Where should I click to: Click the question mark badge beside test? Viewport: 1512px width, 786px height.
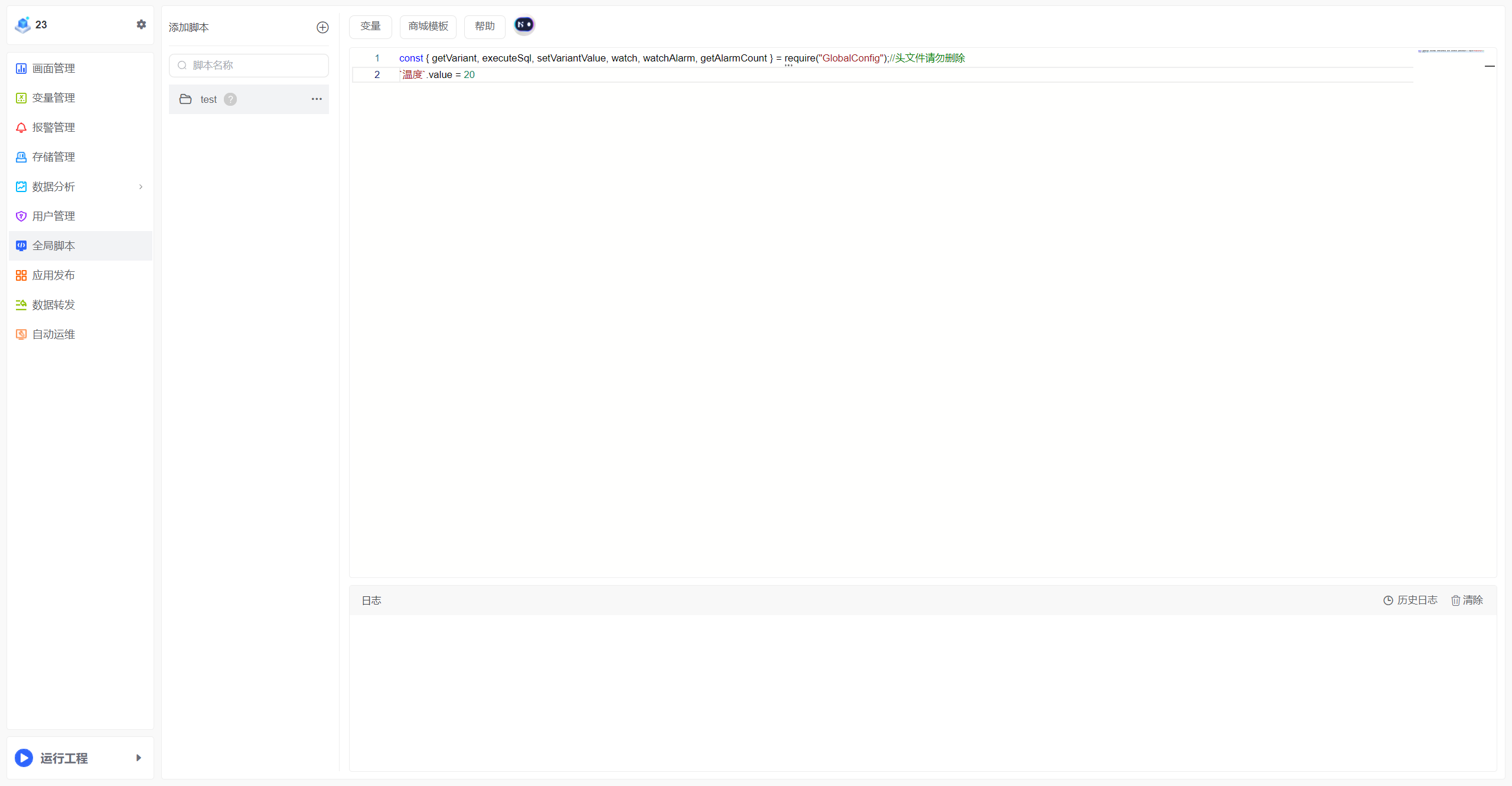click(x=230, y=99)
